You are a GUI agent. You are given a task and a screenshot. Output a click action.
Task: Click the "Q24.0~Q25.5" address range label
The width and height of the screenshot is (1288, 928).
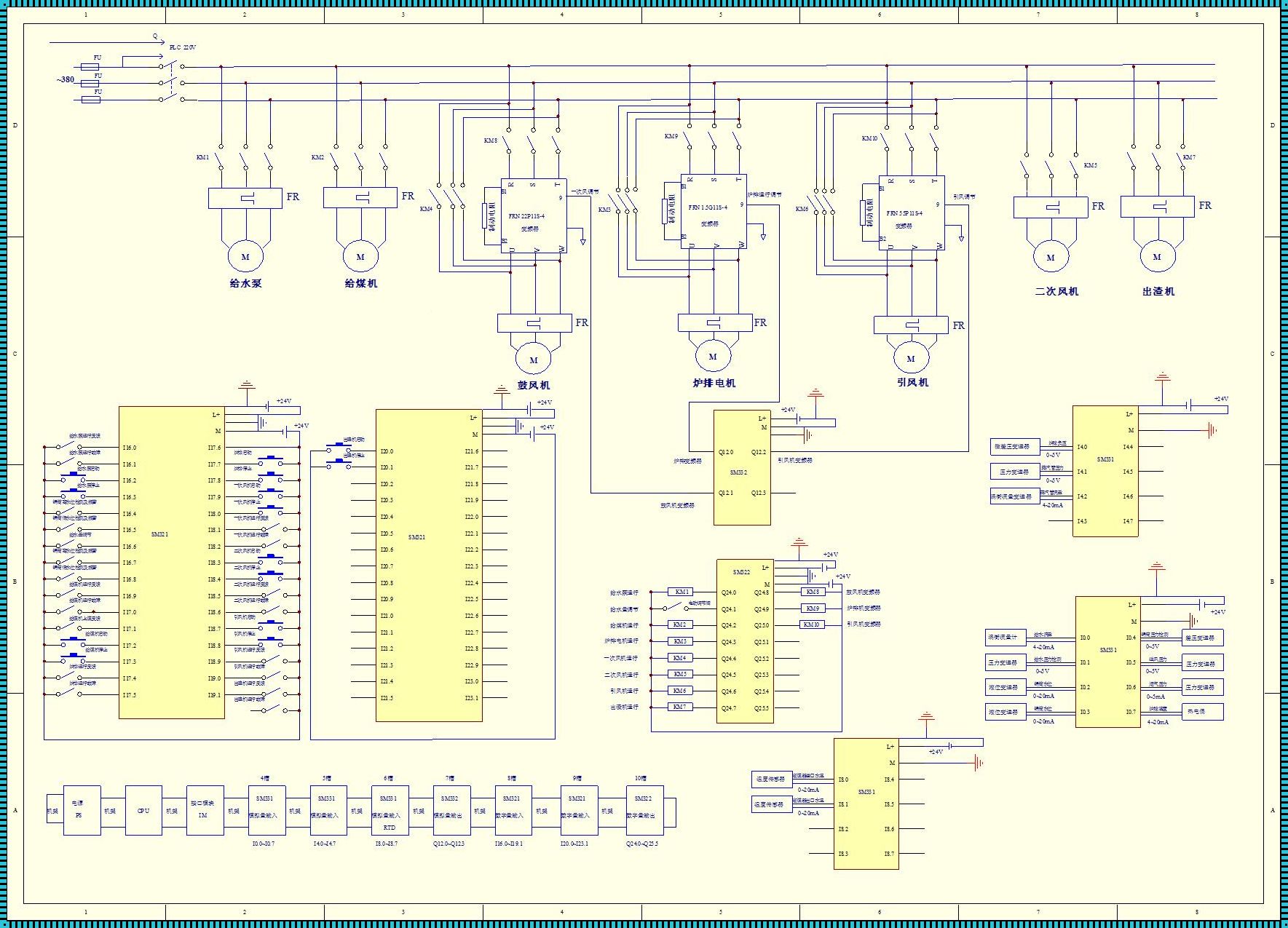(x=642, y=844)
